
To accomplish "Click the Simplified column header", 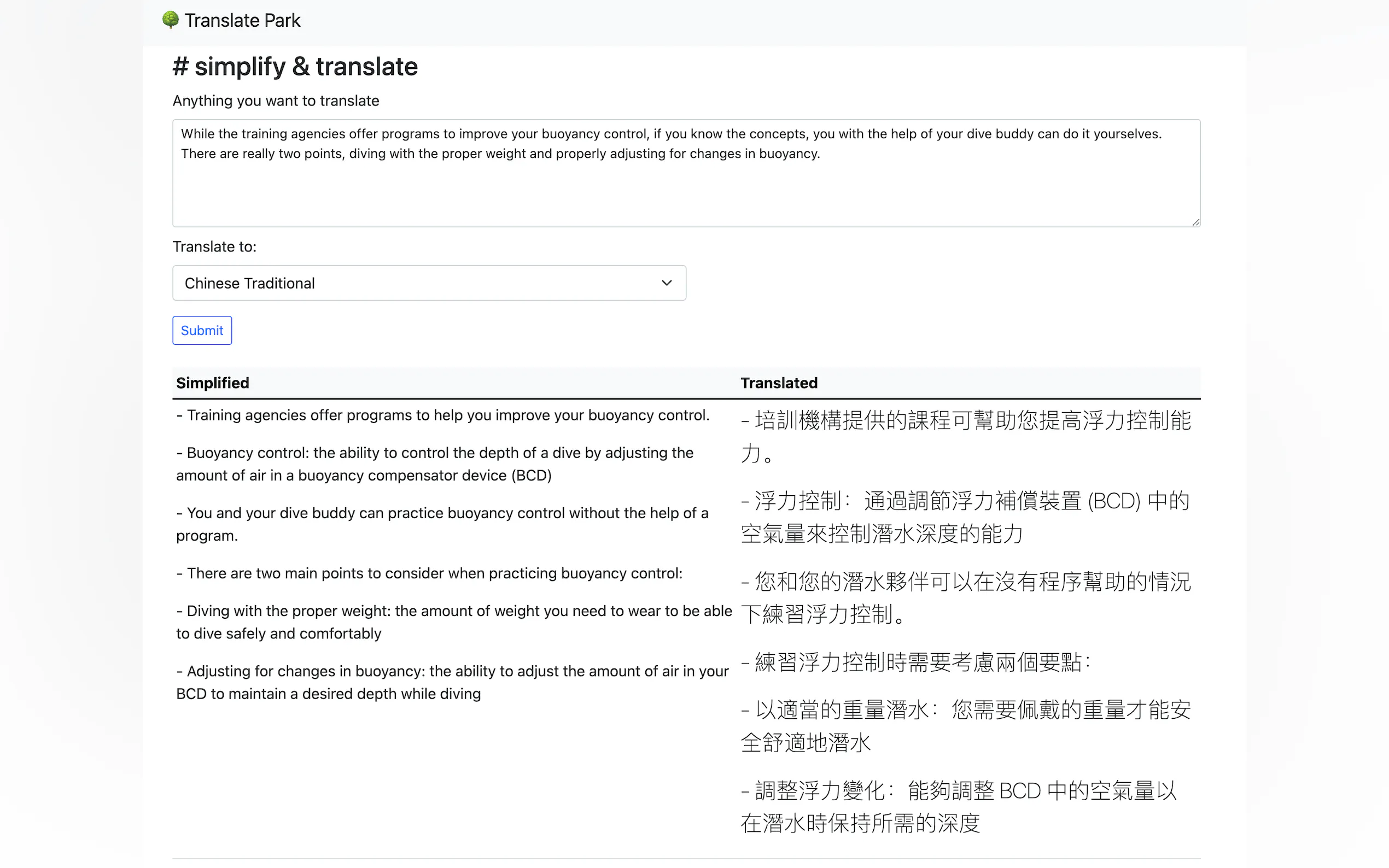I will click(x=213, y=383).
